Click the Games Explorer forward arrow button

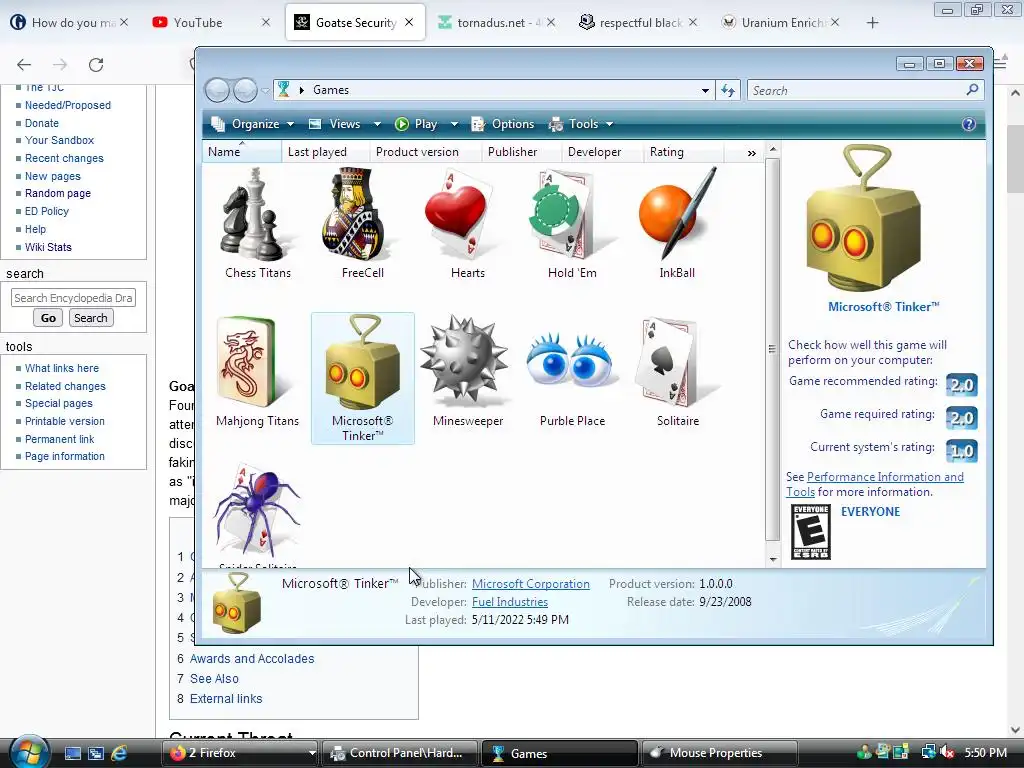click(245, 90)
